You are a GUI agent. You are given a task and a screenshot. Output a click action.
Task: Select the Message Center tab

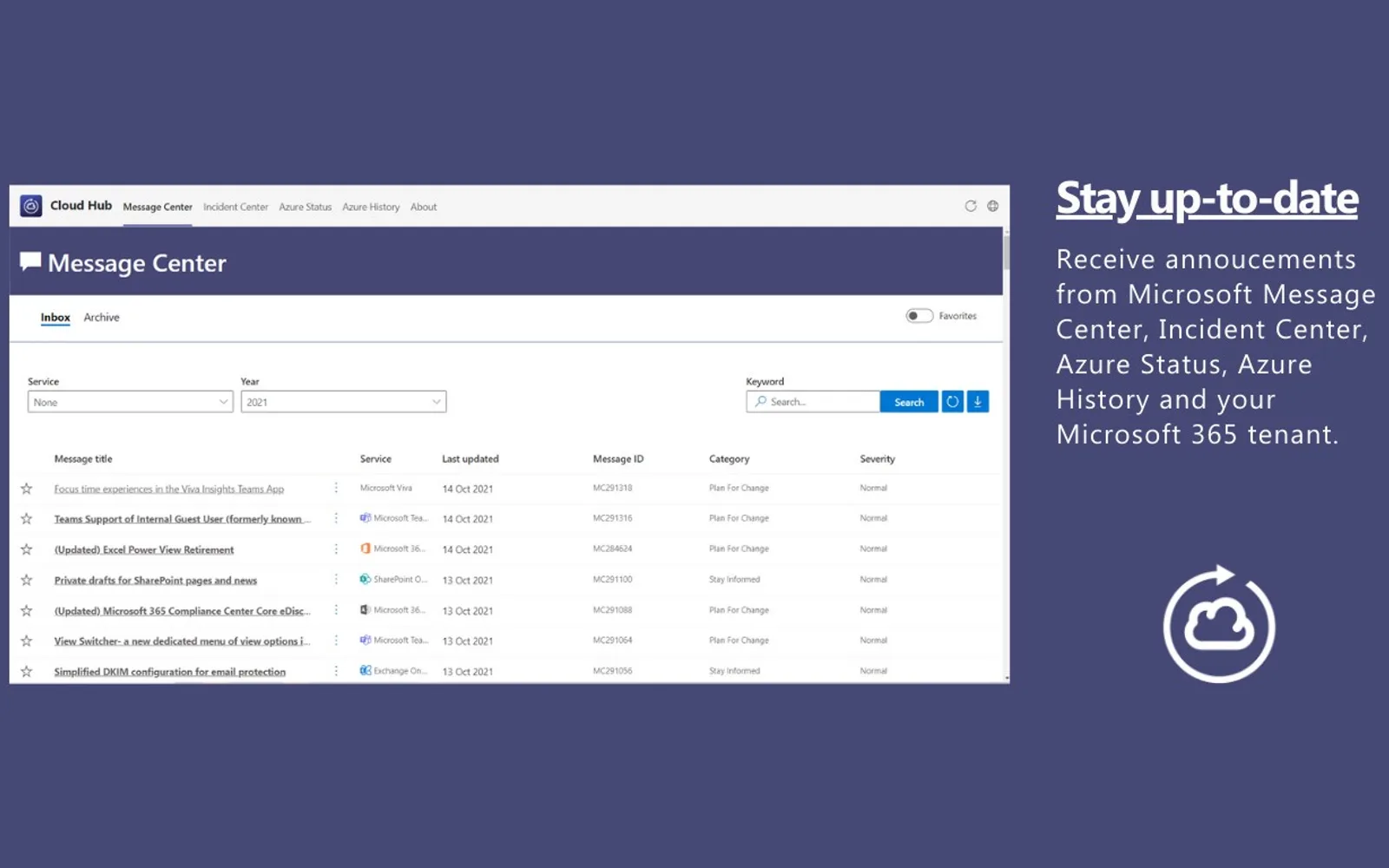[x=158, y=207]
